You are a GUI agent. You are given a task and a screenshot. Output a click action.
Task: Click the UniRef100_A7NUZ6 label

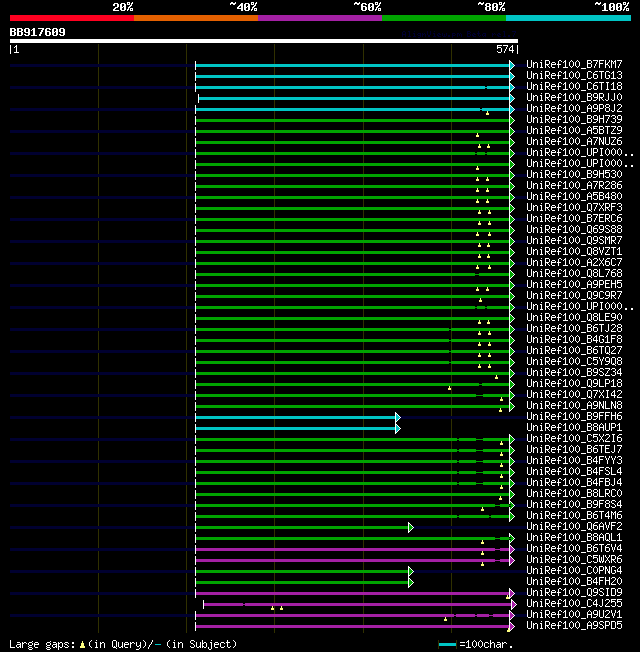click(574, 142)
